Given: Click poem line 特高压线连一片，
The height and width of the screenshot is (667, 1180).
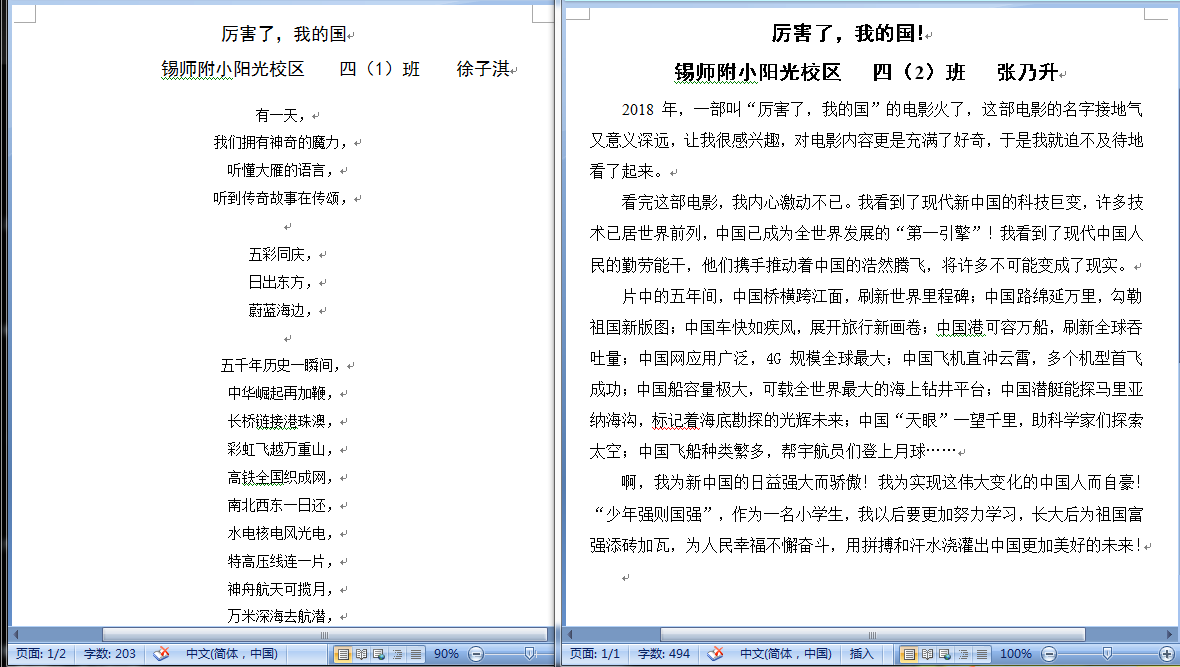Looking at the screenshot, I should point(282,561).
